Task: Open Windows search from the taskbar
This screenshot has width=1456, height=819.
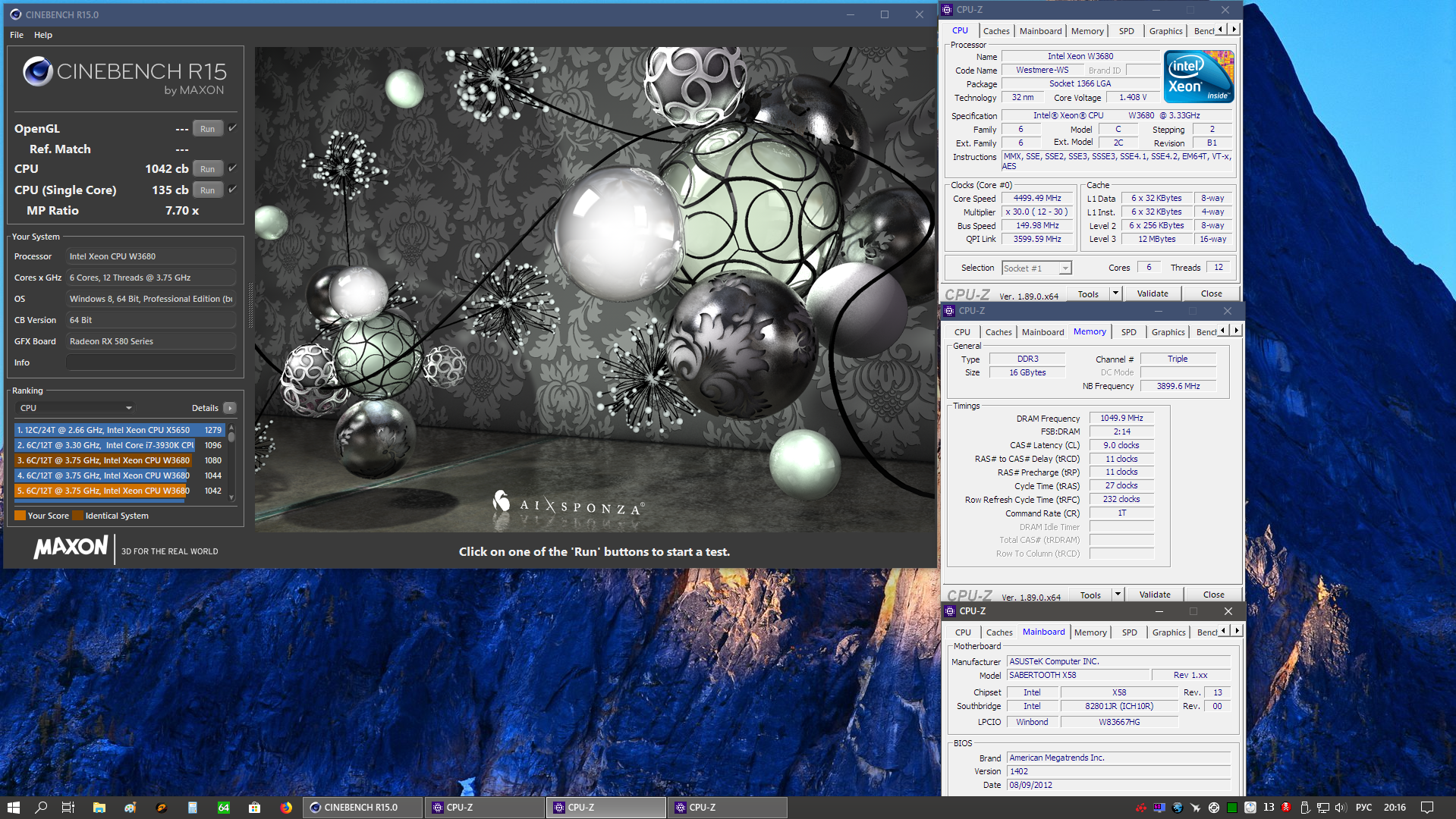Action: pos(41,808)
